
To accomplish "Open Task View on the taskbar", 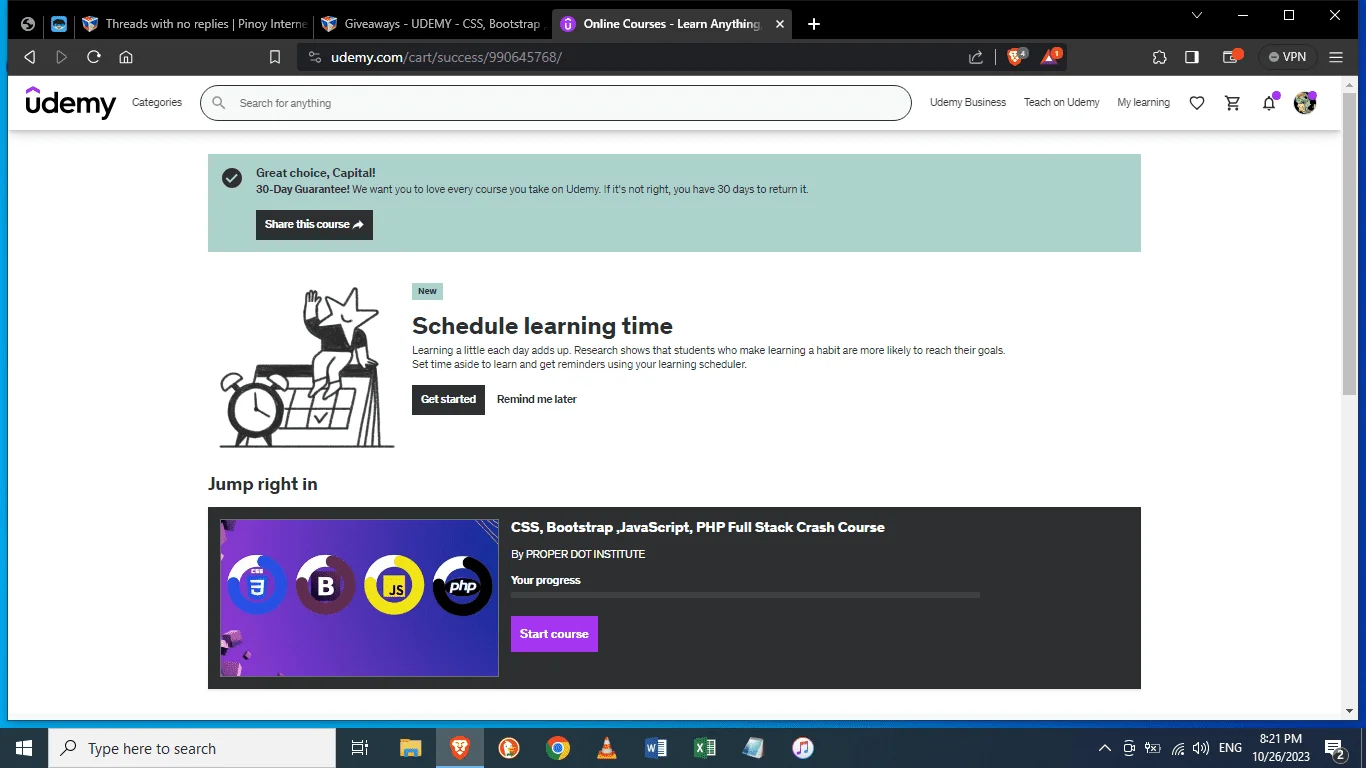I will tap(360, 748).
